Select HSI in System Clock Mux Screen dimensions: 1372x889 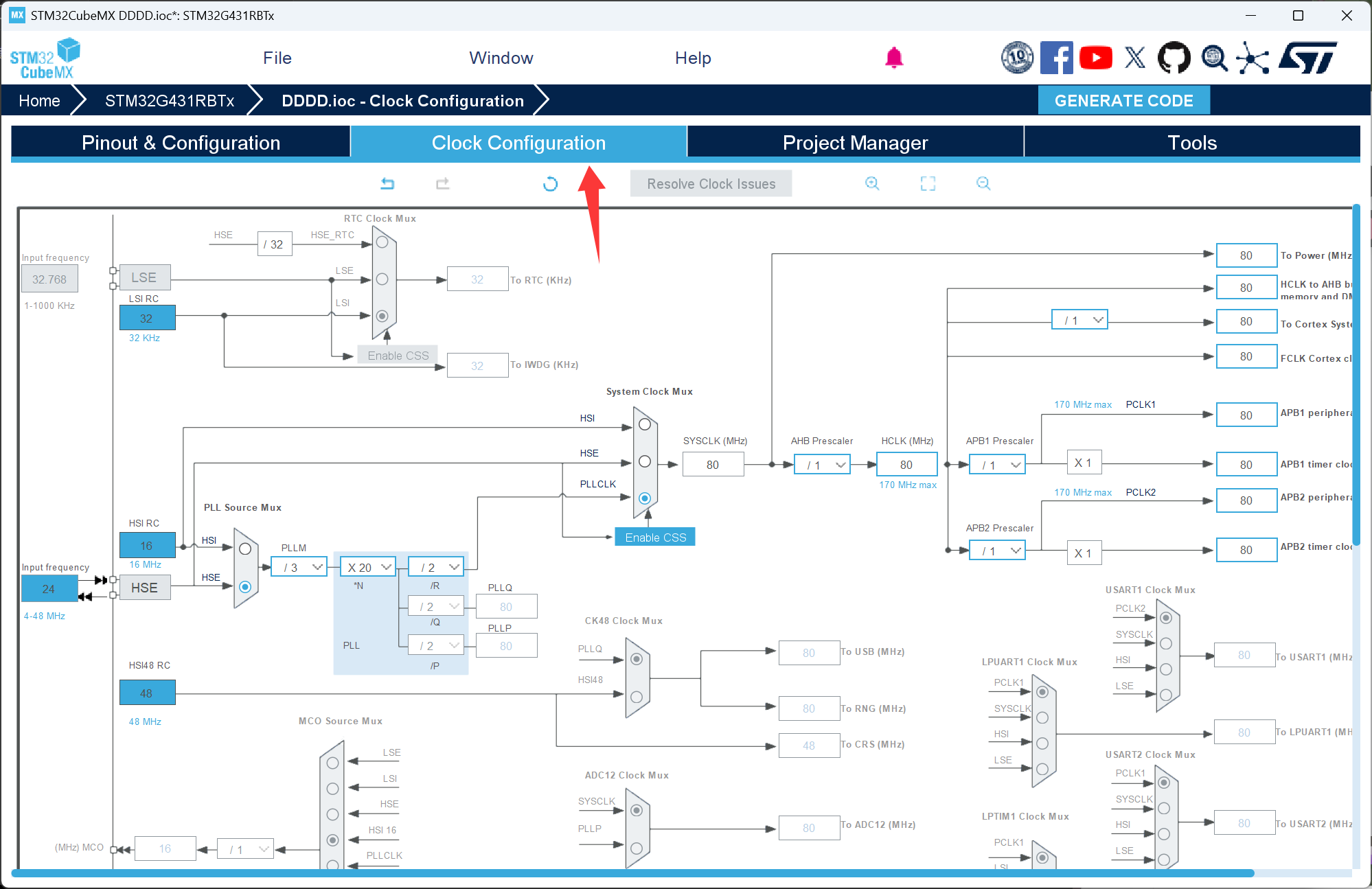pyautogui.click(x=645, y=424)
